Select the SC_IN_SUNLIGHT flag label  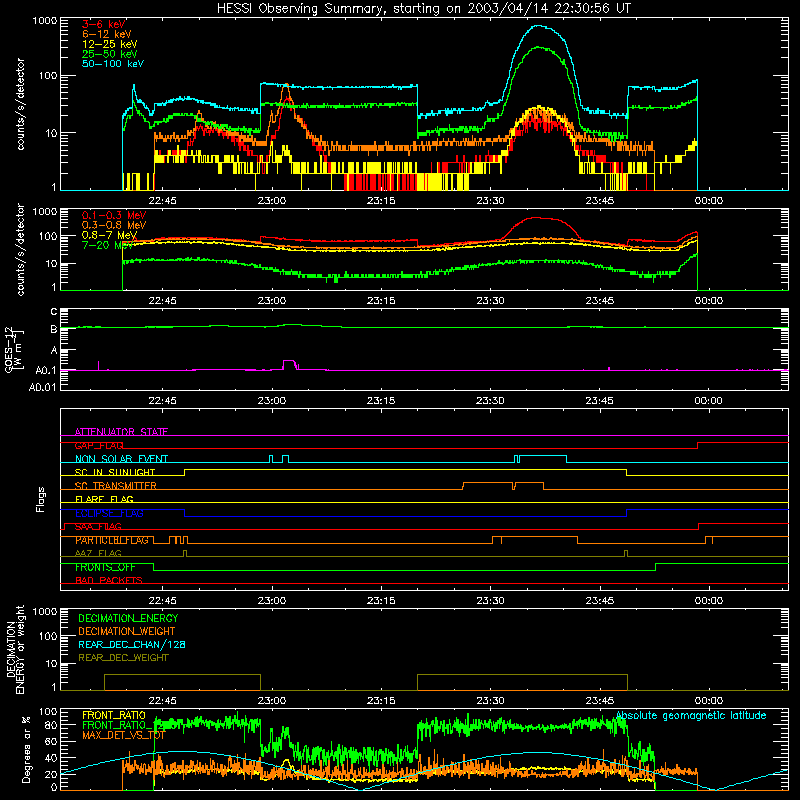[115, 472]
